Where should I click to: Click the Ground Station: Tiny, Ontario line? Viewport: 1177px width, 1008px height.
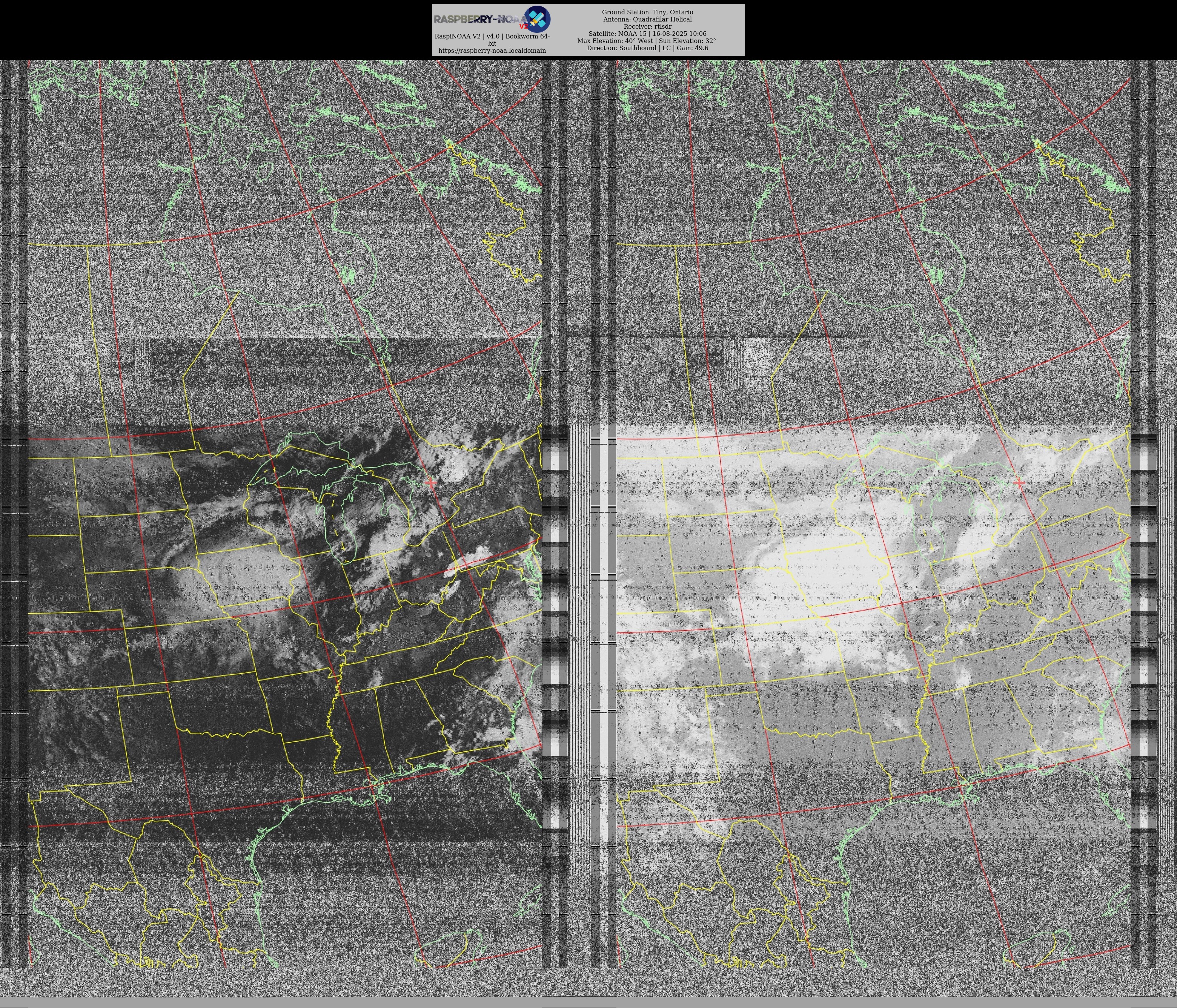coord(647,12)
